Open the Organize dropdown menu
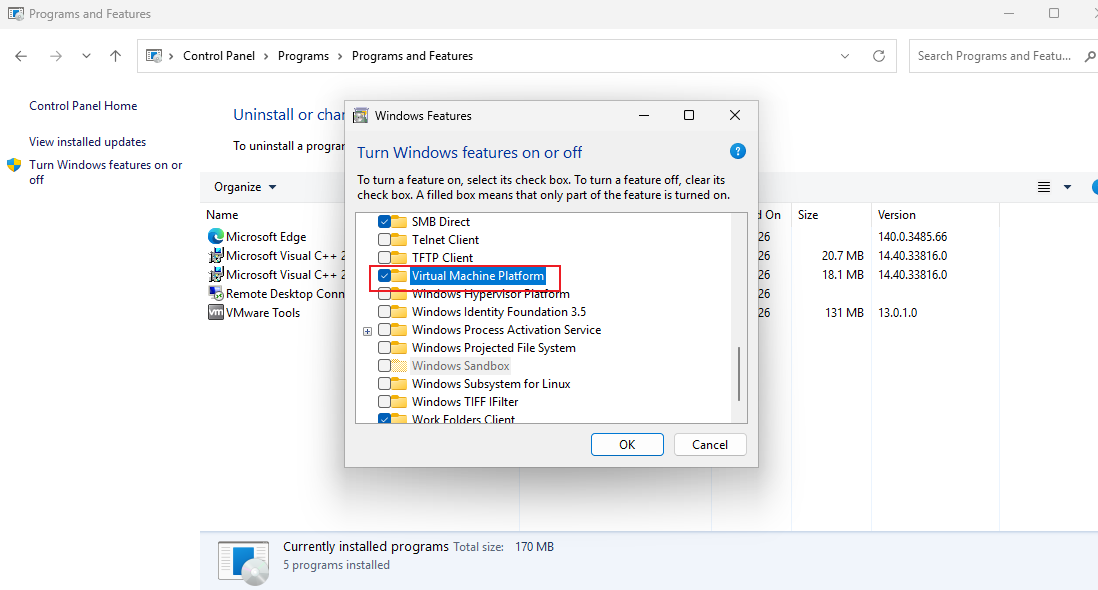 pyautogui.click(x=245, y=187)
